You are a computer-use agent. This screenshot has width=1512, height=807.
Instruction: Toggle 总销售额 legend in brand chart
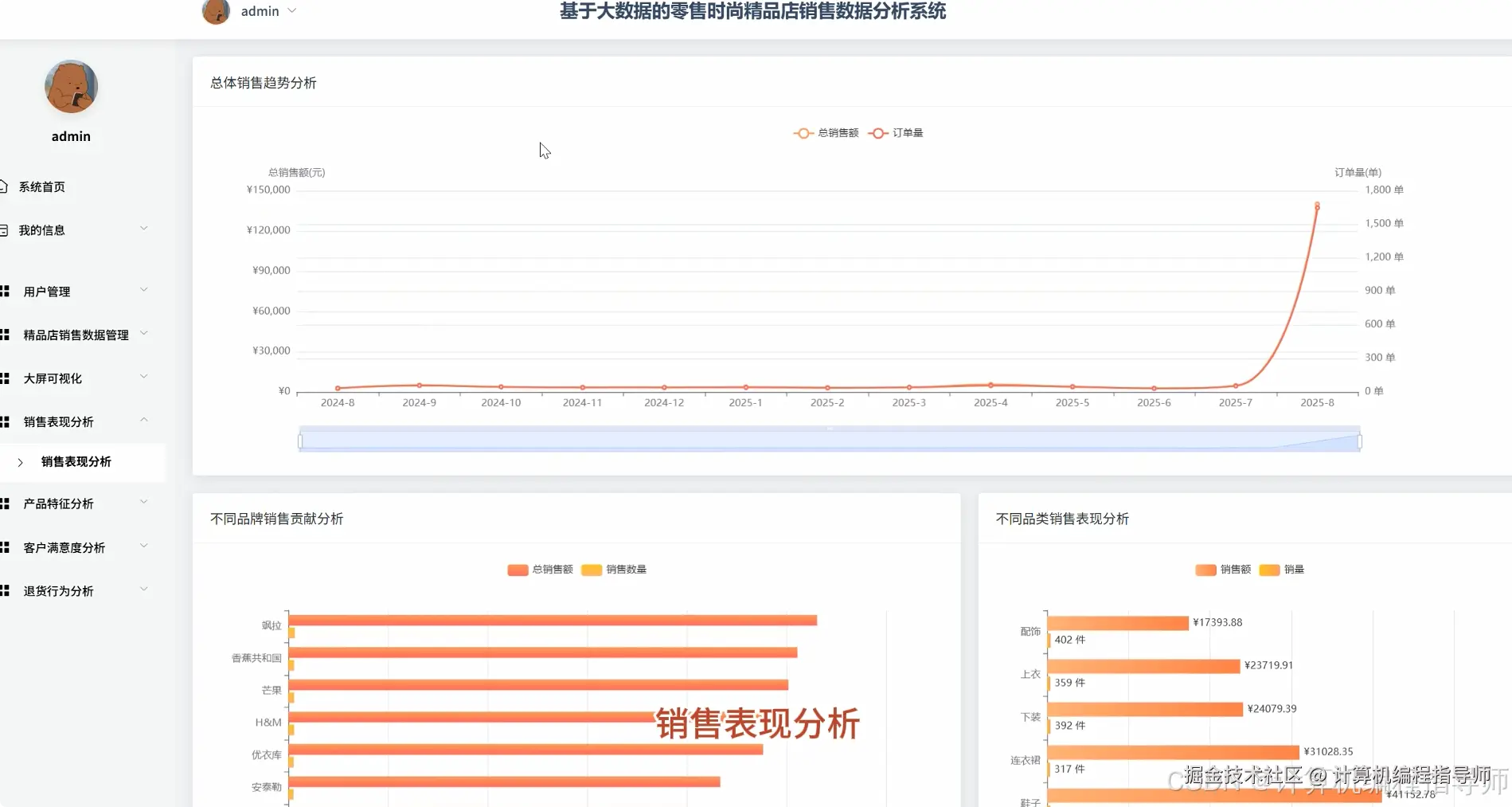click(541, 570)
